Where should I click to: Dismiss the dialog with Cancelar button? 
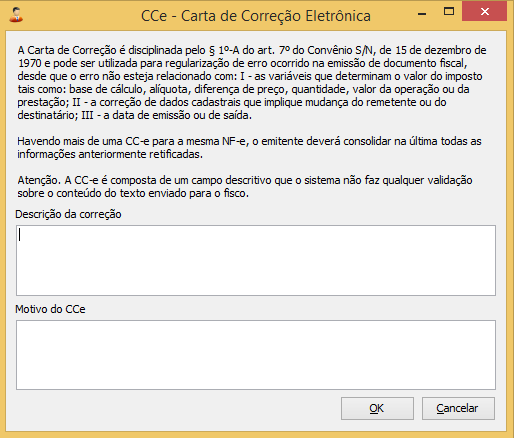(x=458, y=408)
